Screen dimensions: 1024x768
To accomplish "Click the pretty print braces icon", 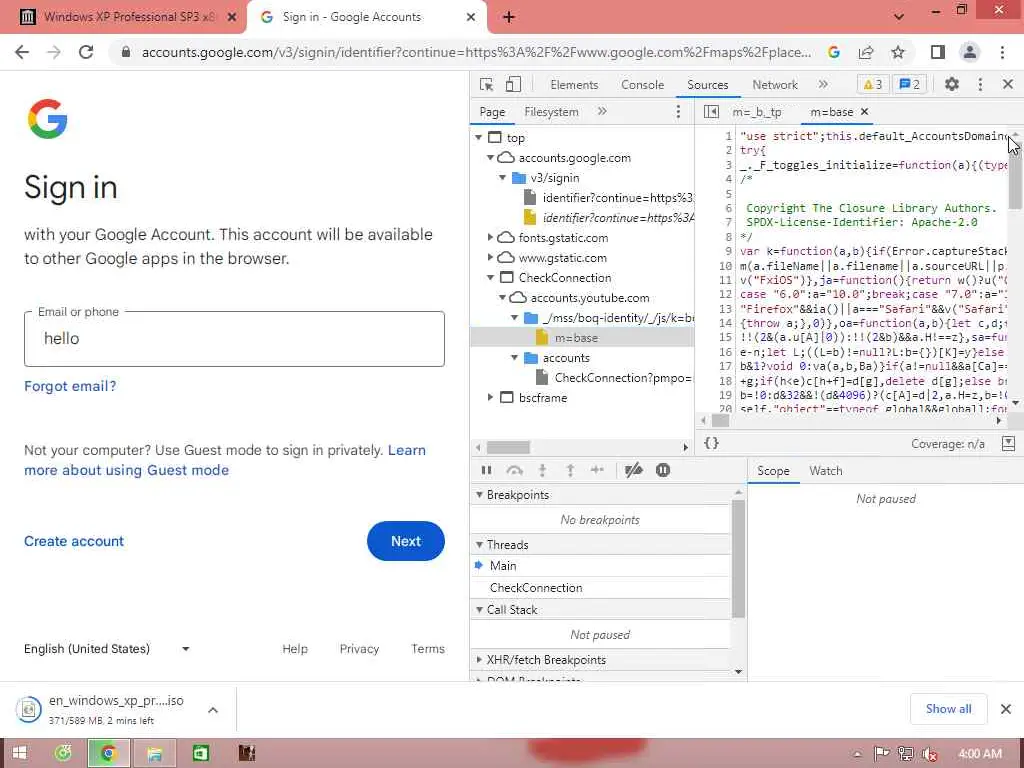I will click(x=711, y=443).
